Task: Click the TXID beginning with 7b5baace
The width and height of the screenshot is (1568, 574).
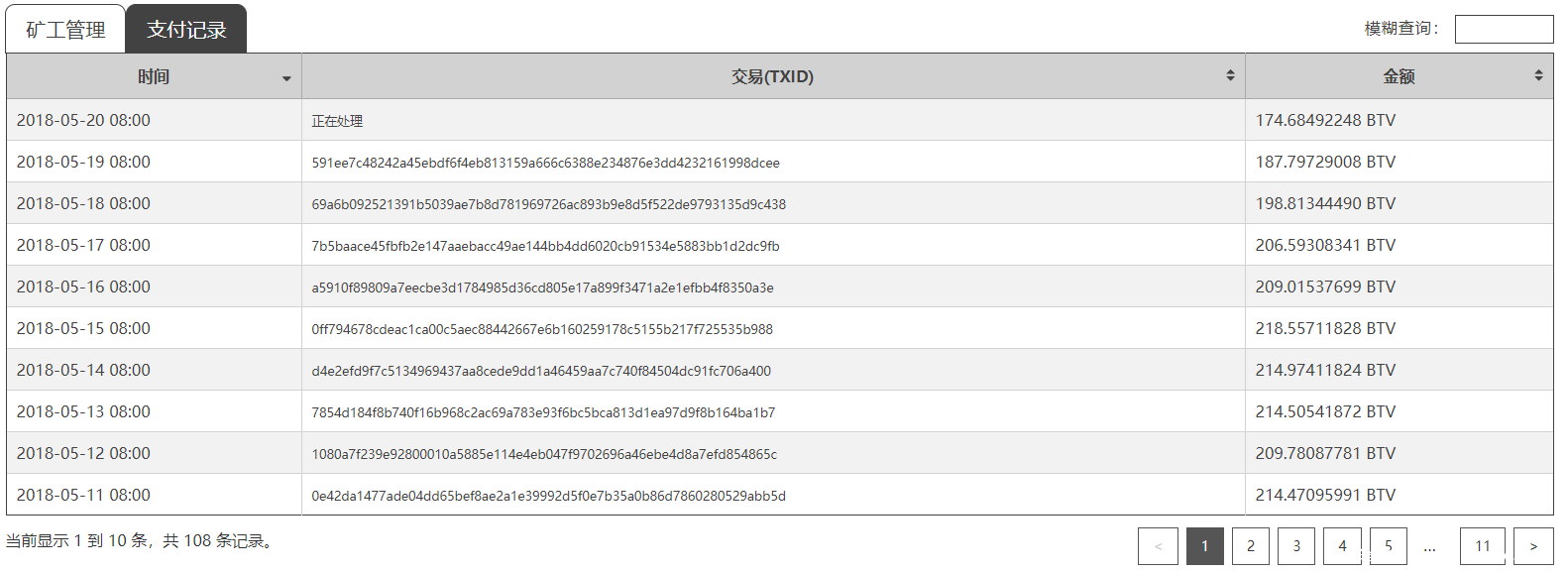Action: point(545,246)
